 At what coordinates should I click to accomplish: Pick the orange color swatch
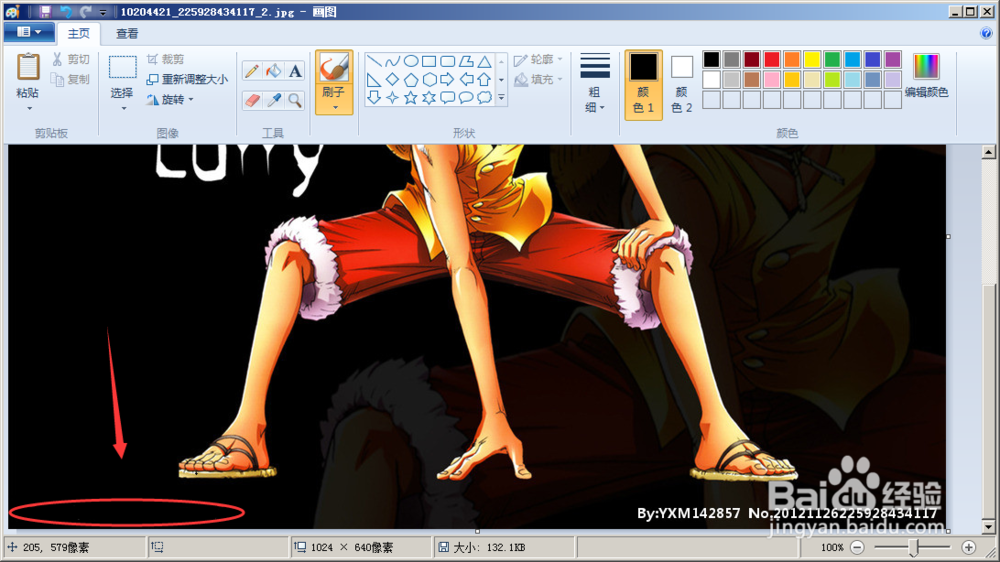[x=792, y=59]
